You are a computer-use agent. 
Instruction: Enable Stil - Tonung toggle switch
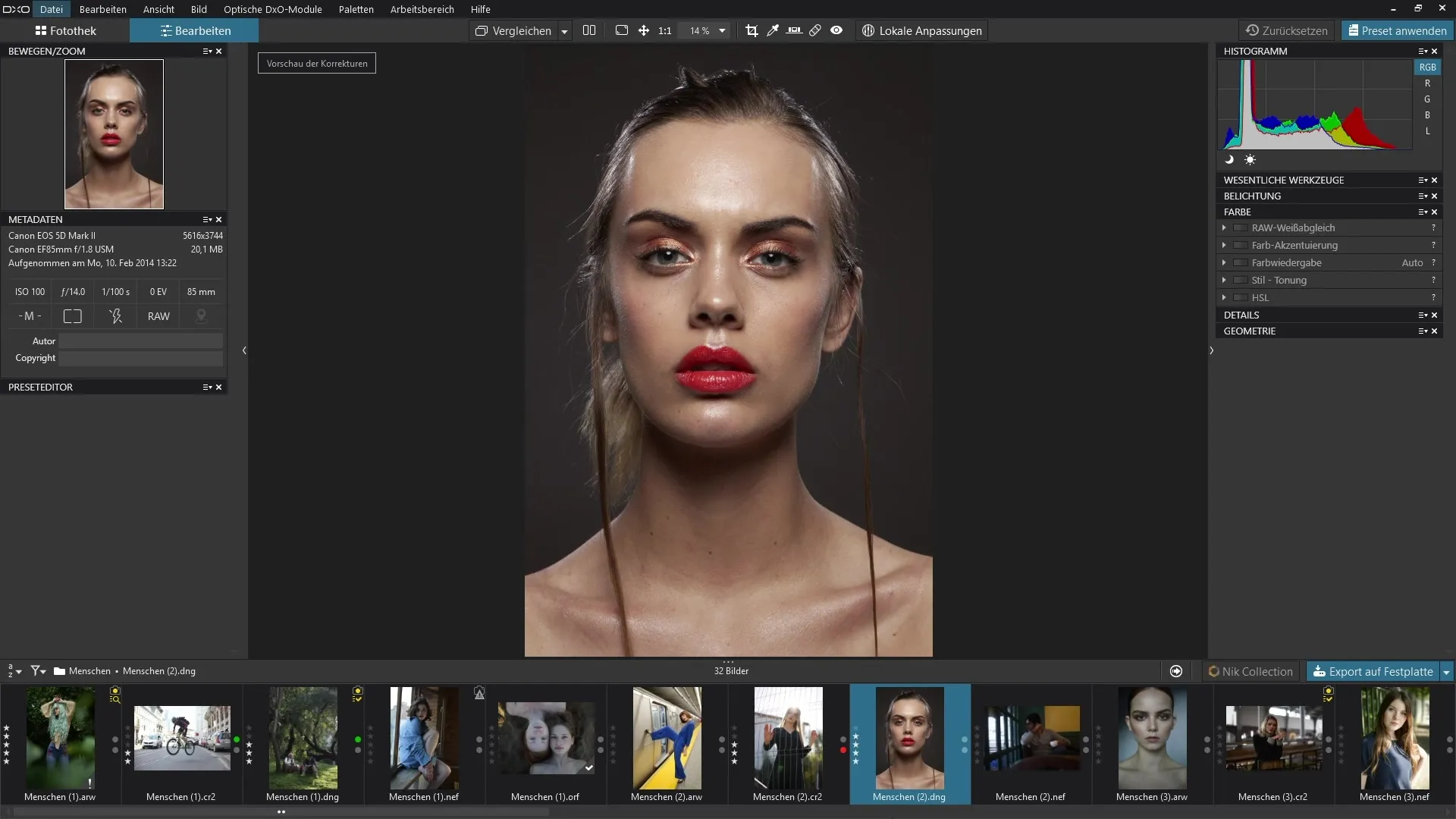pyautogui.click(x=1241, y=280)
